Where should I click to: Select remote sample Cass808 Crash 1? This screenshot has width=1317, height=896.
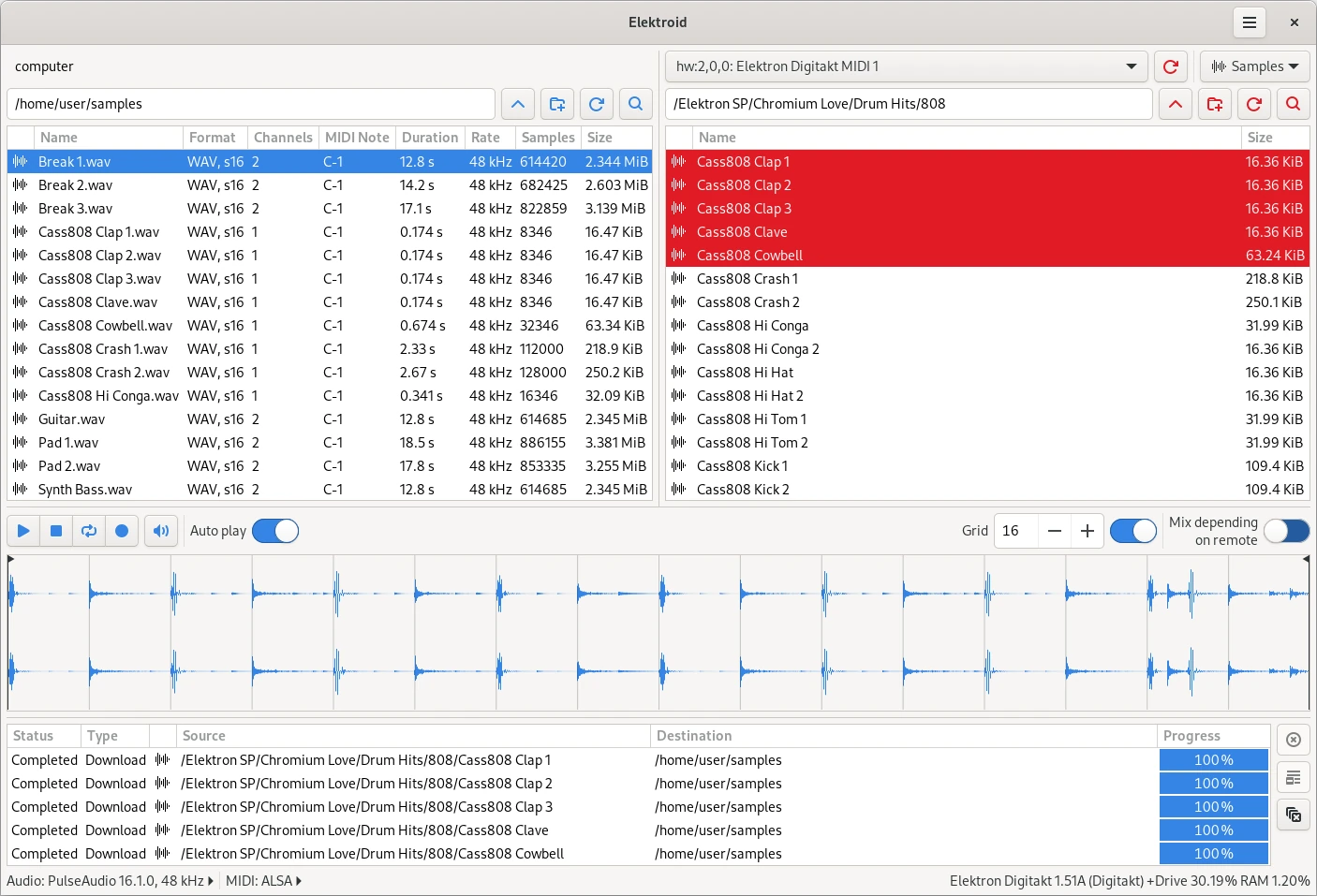pyautogui.click(x=987, y=279)
